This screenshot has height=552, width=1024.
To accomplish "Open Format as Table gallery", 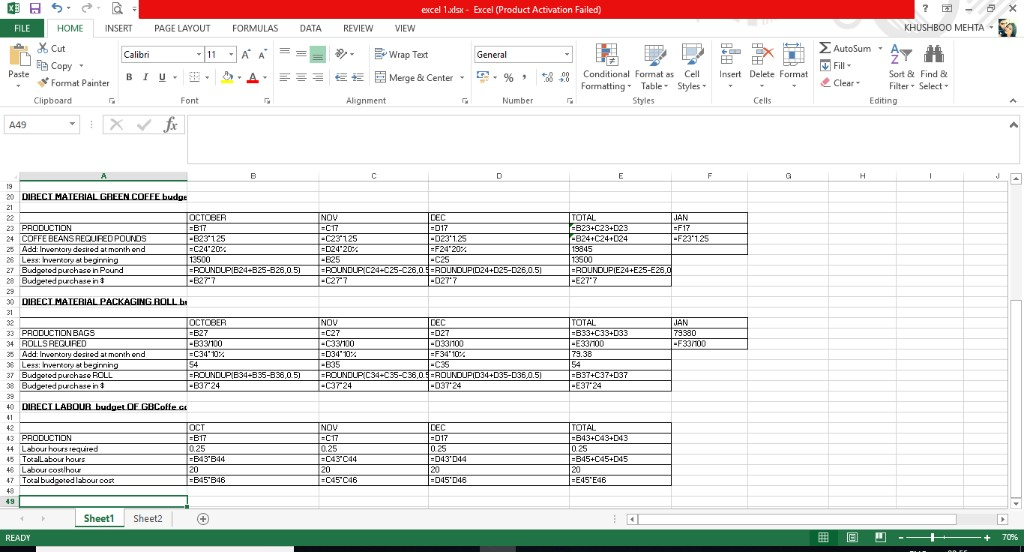I will [x=654, y=67].
